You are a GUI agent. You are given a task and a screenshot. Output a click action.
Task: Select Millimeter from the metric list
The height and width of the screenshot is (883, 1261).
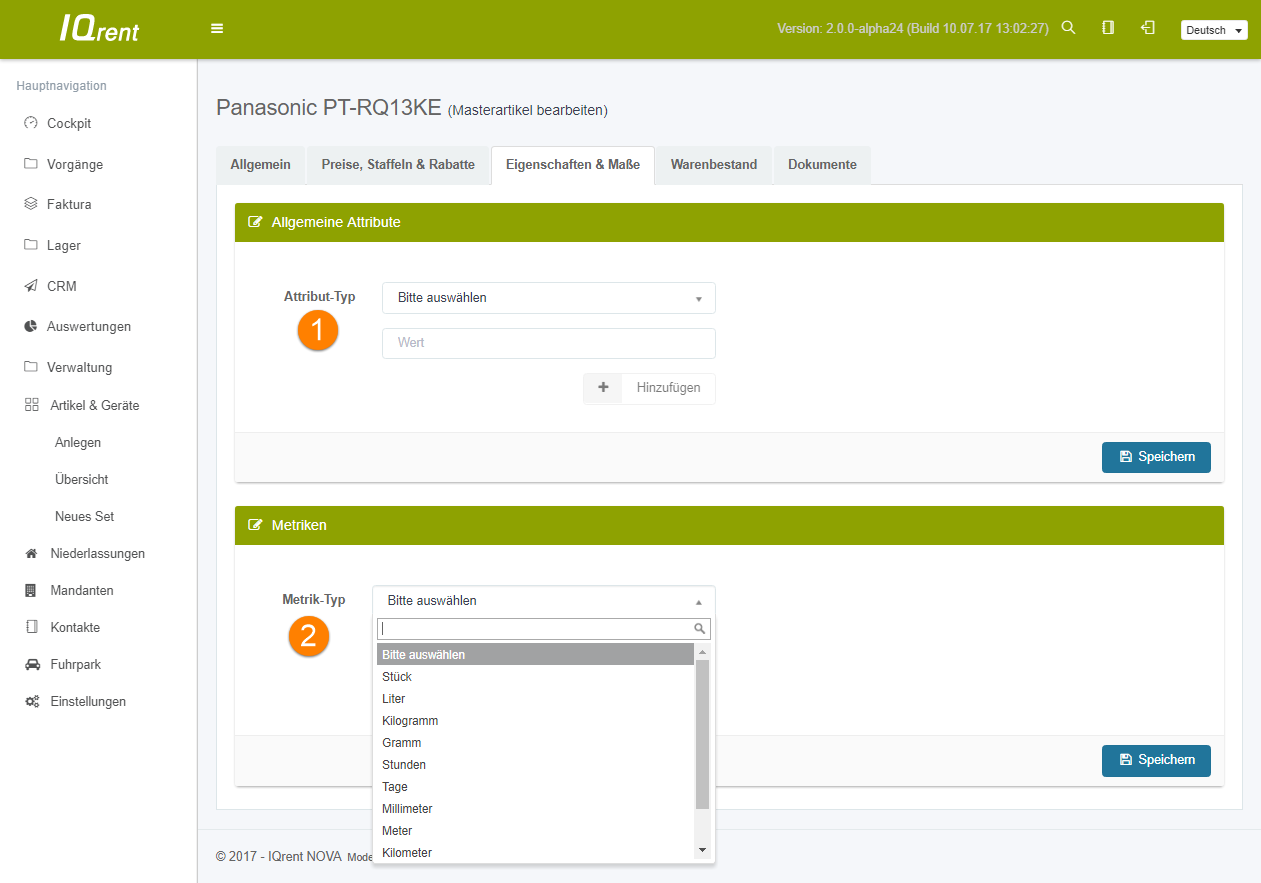click(x=535, y=809)
